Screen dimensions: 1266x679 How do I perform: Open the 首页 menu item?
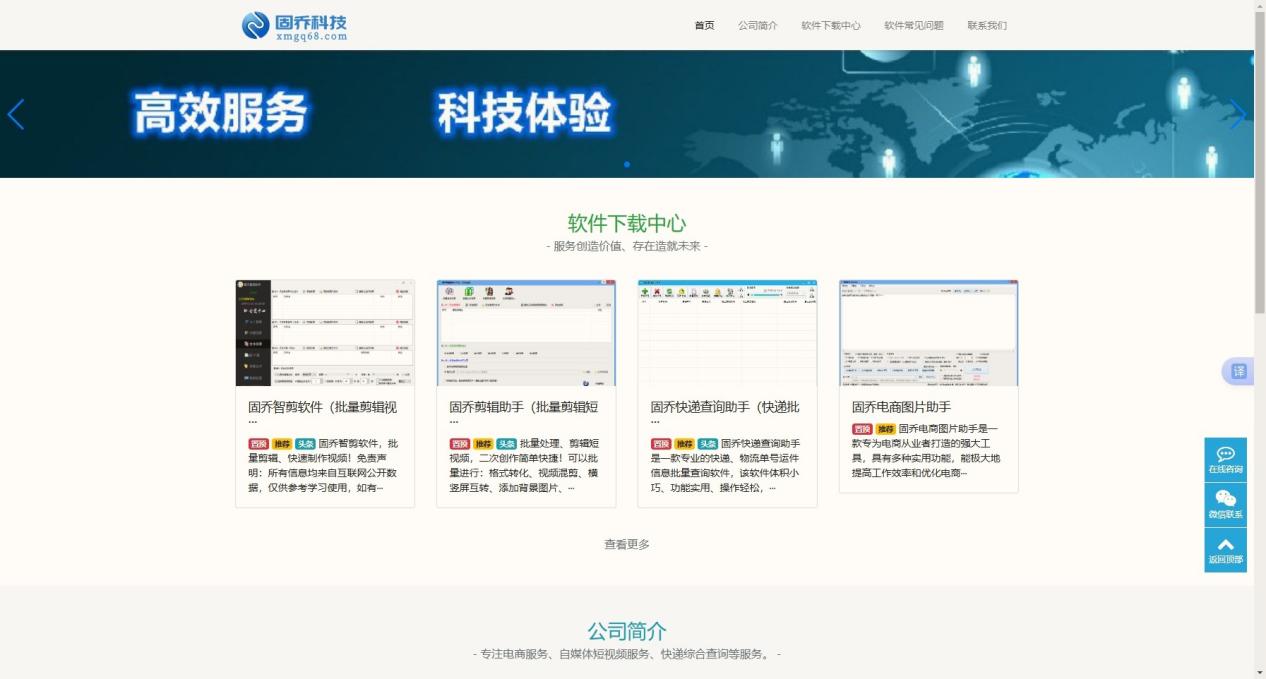point(705,25)
